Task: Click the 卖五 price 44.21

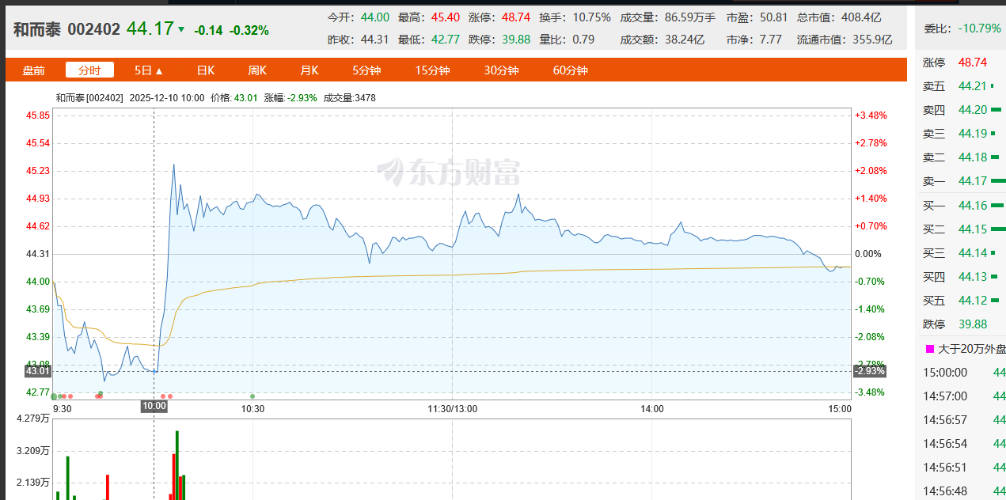Action: click(x=973, y=85)
